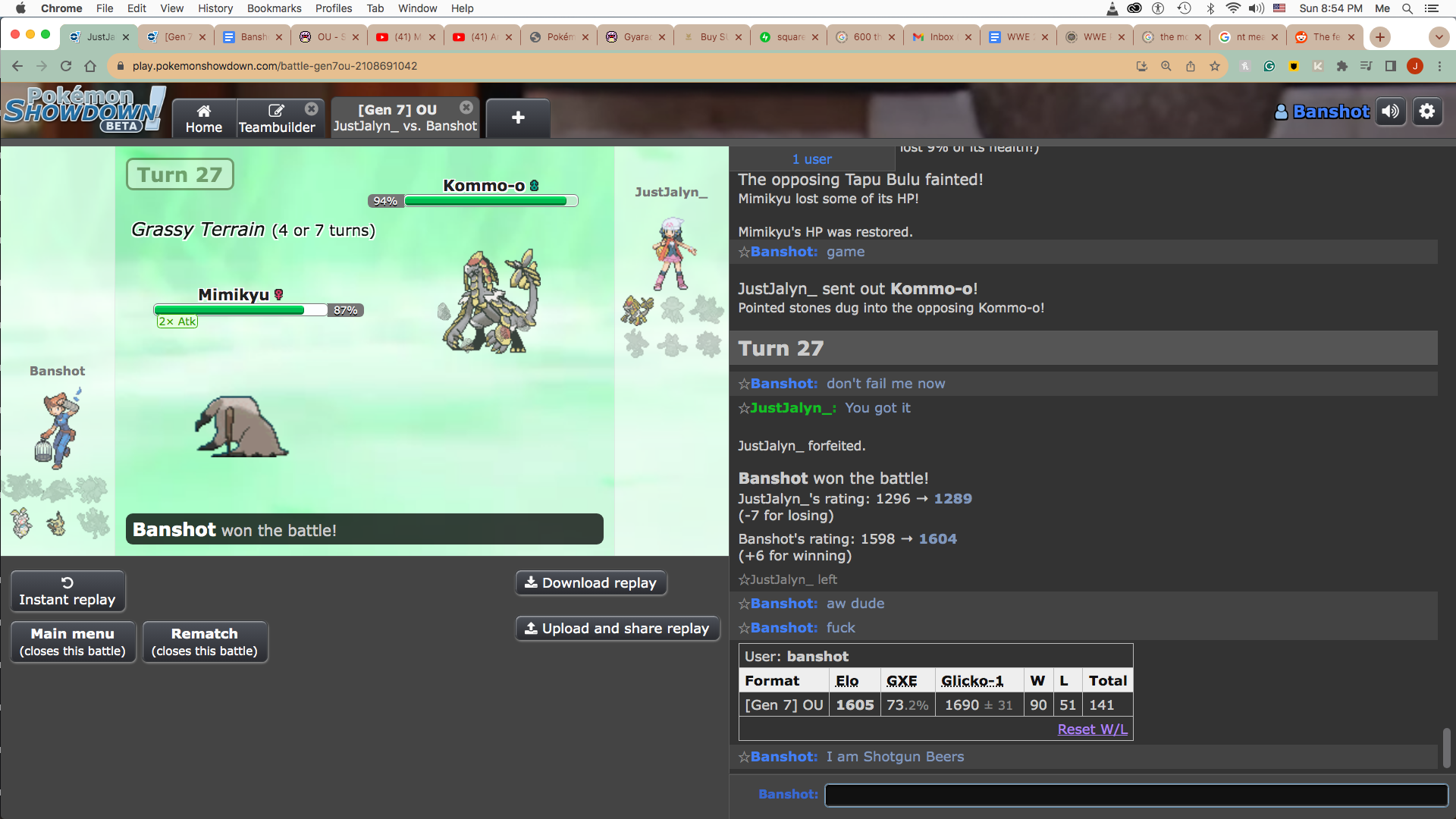Upload and share the replay
Screen dimensions: 1456x819
point(617,629)
